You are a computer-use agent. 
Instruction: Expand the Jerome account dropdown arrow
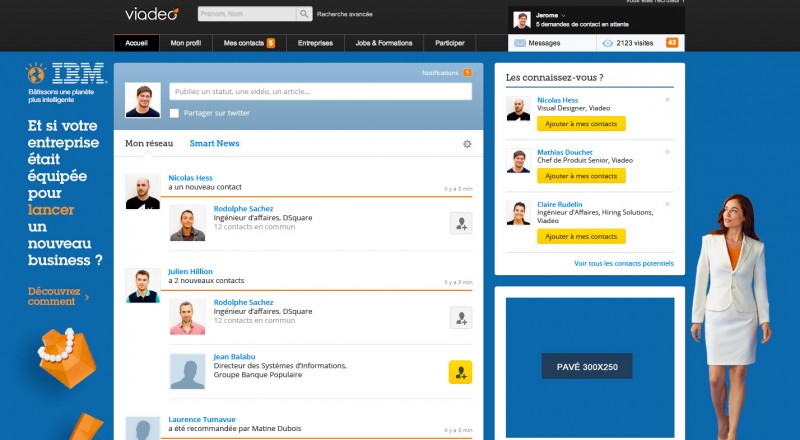pos(564,15)
